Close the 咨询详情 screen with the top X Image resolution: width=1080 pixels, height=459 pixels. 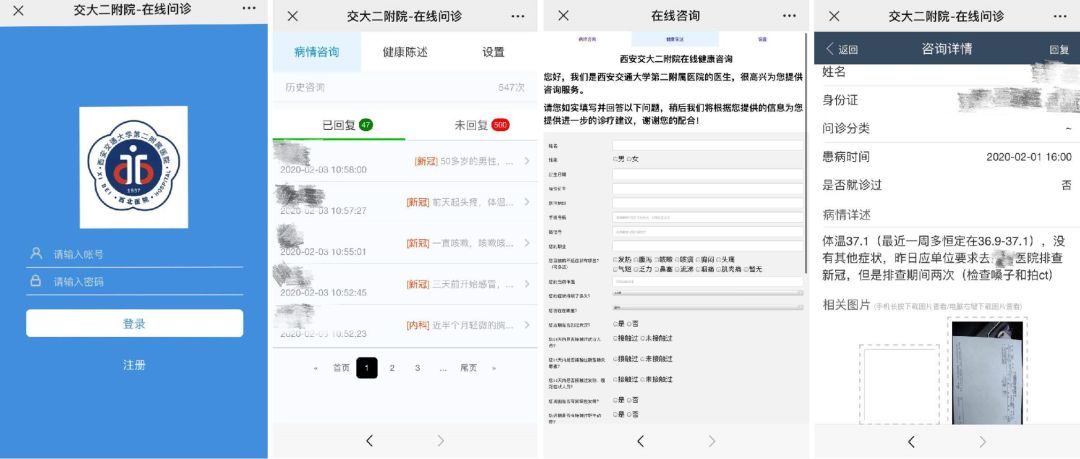tap(834, 16)
